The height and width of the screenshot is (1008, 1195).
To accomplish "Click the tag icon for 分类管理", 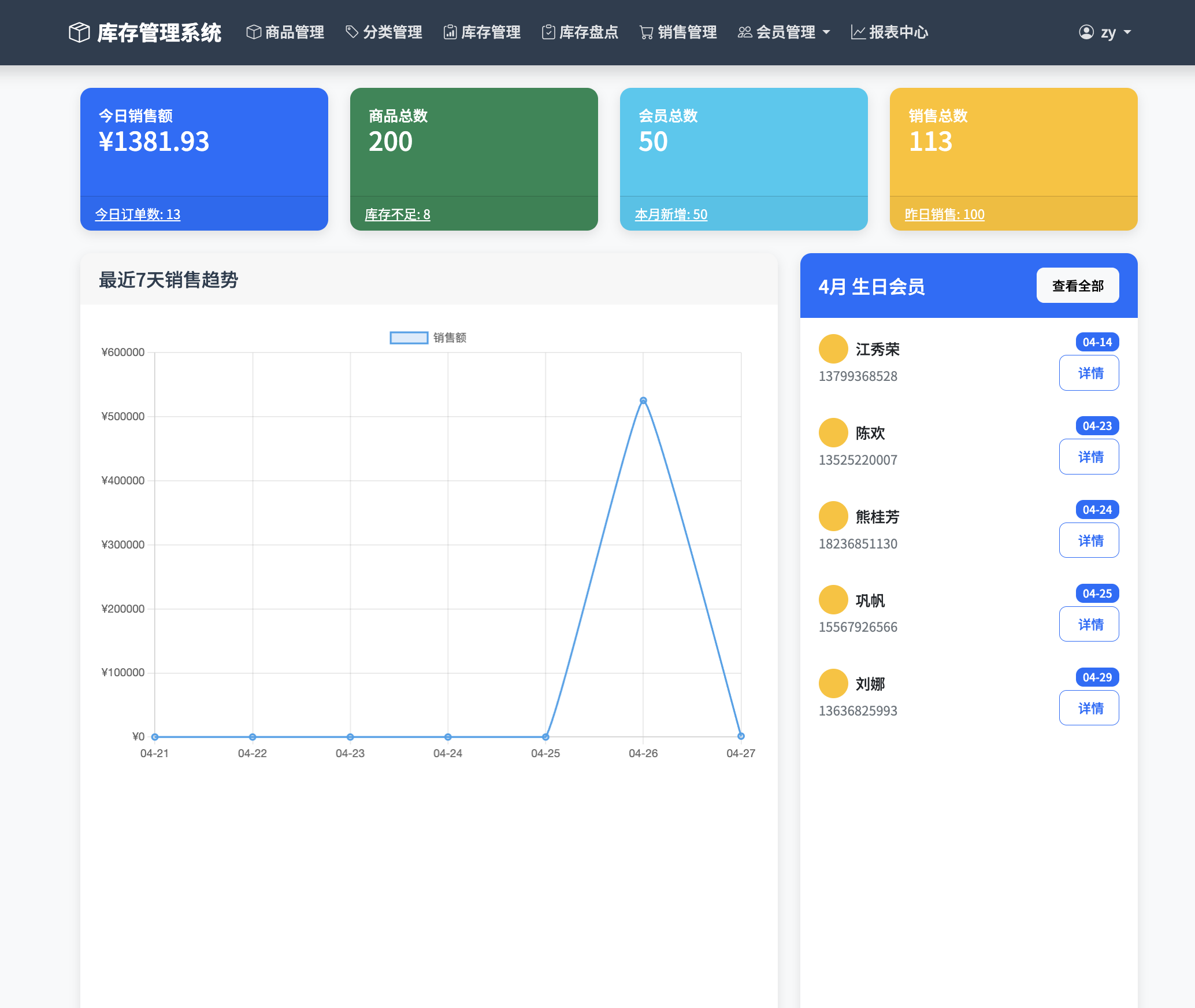I will [x=351, y=32].
